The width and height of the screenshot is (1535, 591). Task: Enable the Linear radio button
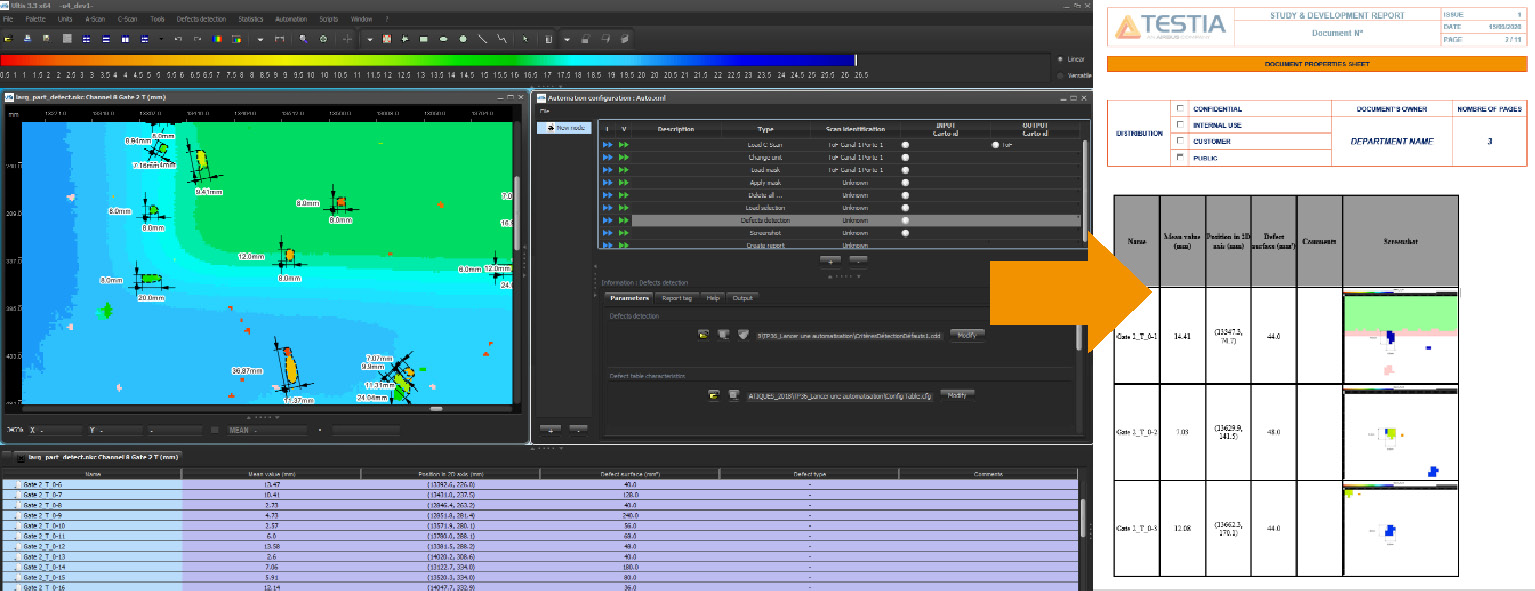tap(1060, 59)
